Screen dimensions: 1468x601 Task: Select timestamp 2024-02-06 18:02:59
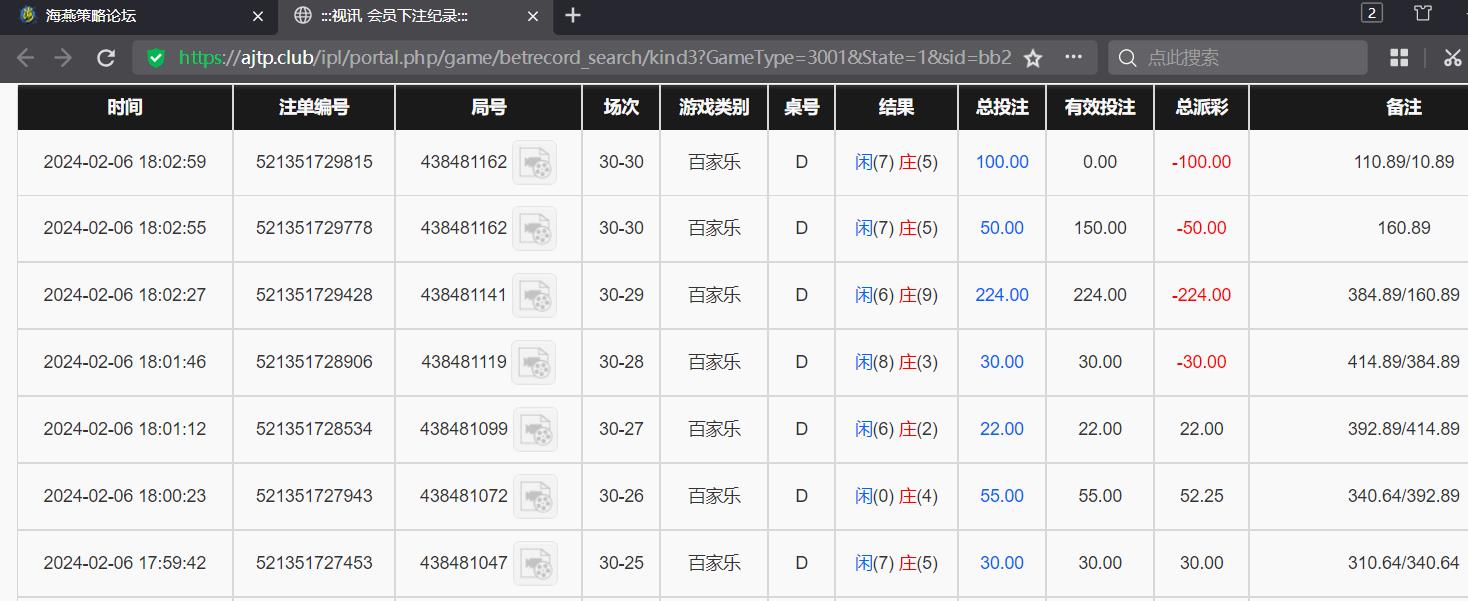click(x=125, y=162)
